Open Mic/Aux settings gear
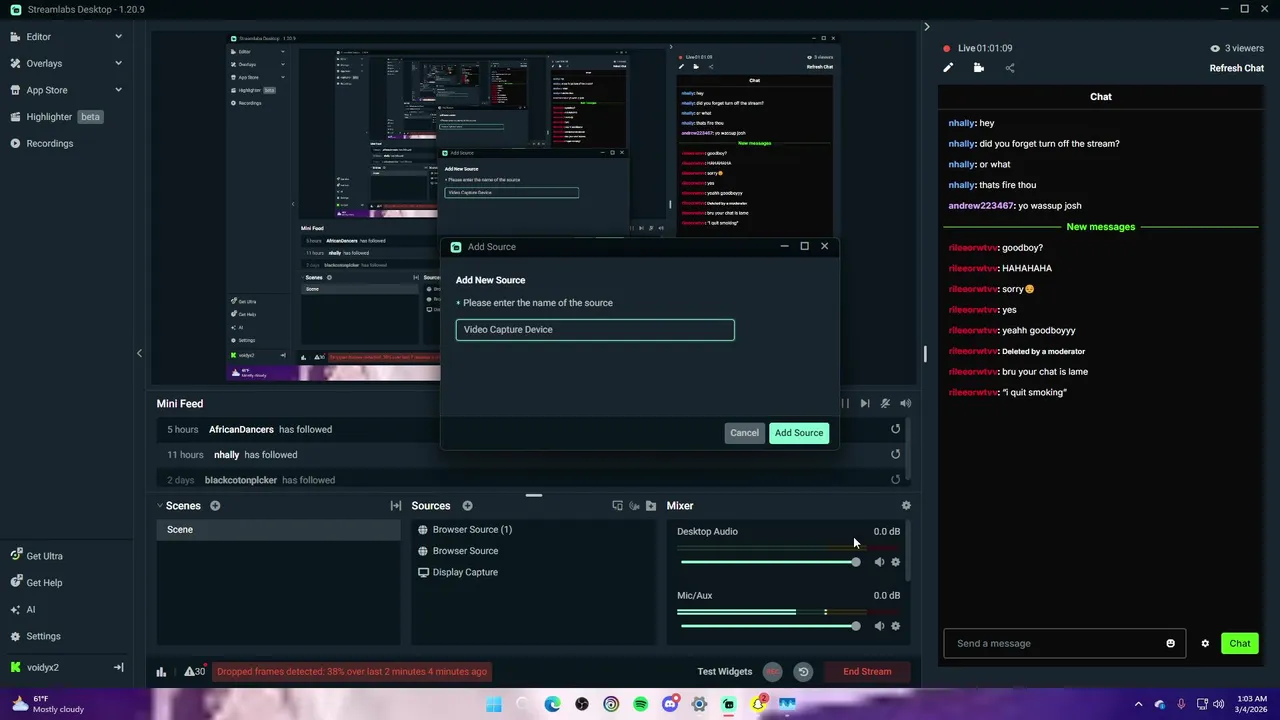Screen dimensions: 1280x720 pos(895,626)
